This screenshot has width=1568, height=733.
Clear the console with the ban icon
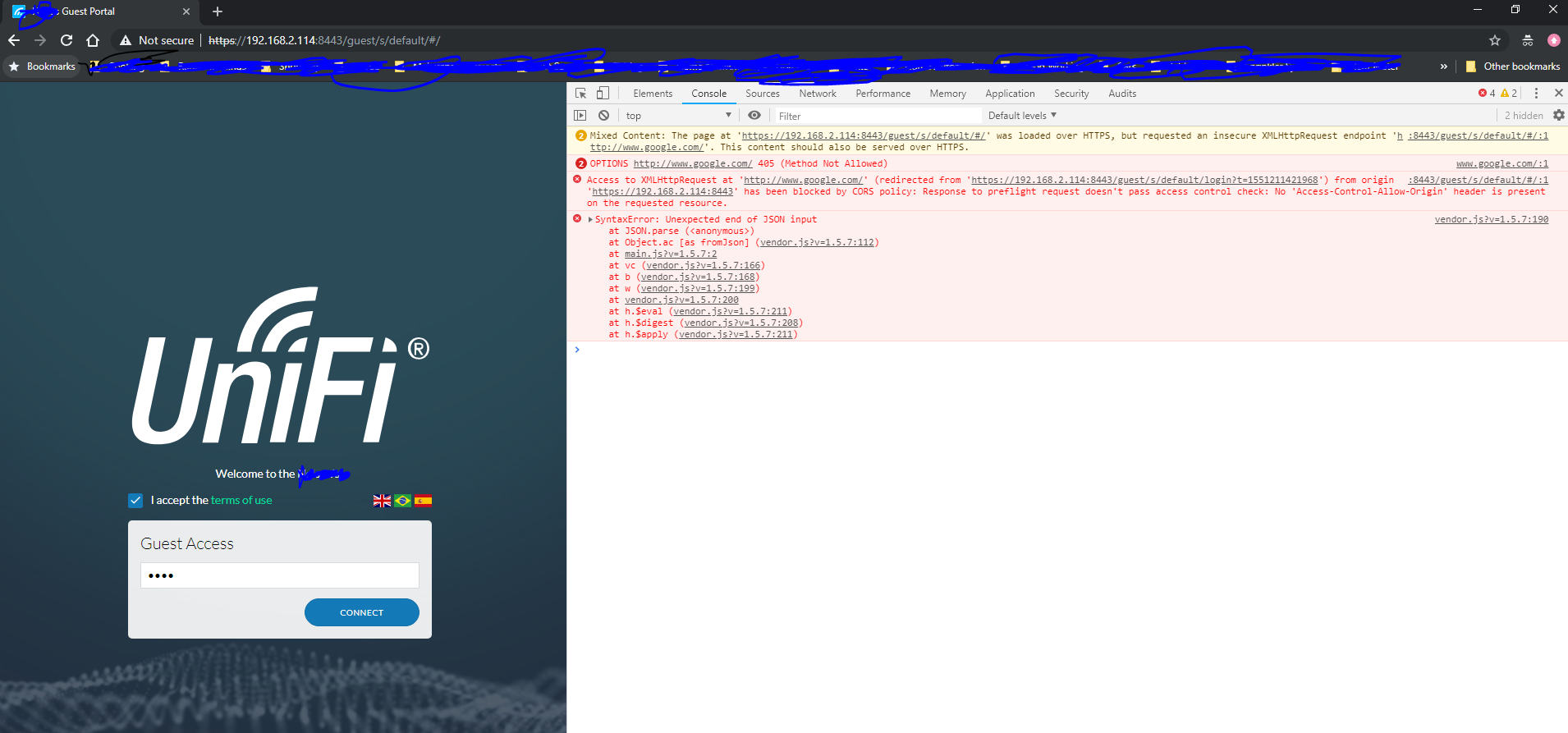pyautogui.click(x=603, y=116)
